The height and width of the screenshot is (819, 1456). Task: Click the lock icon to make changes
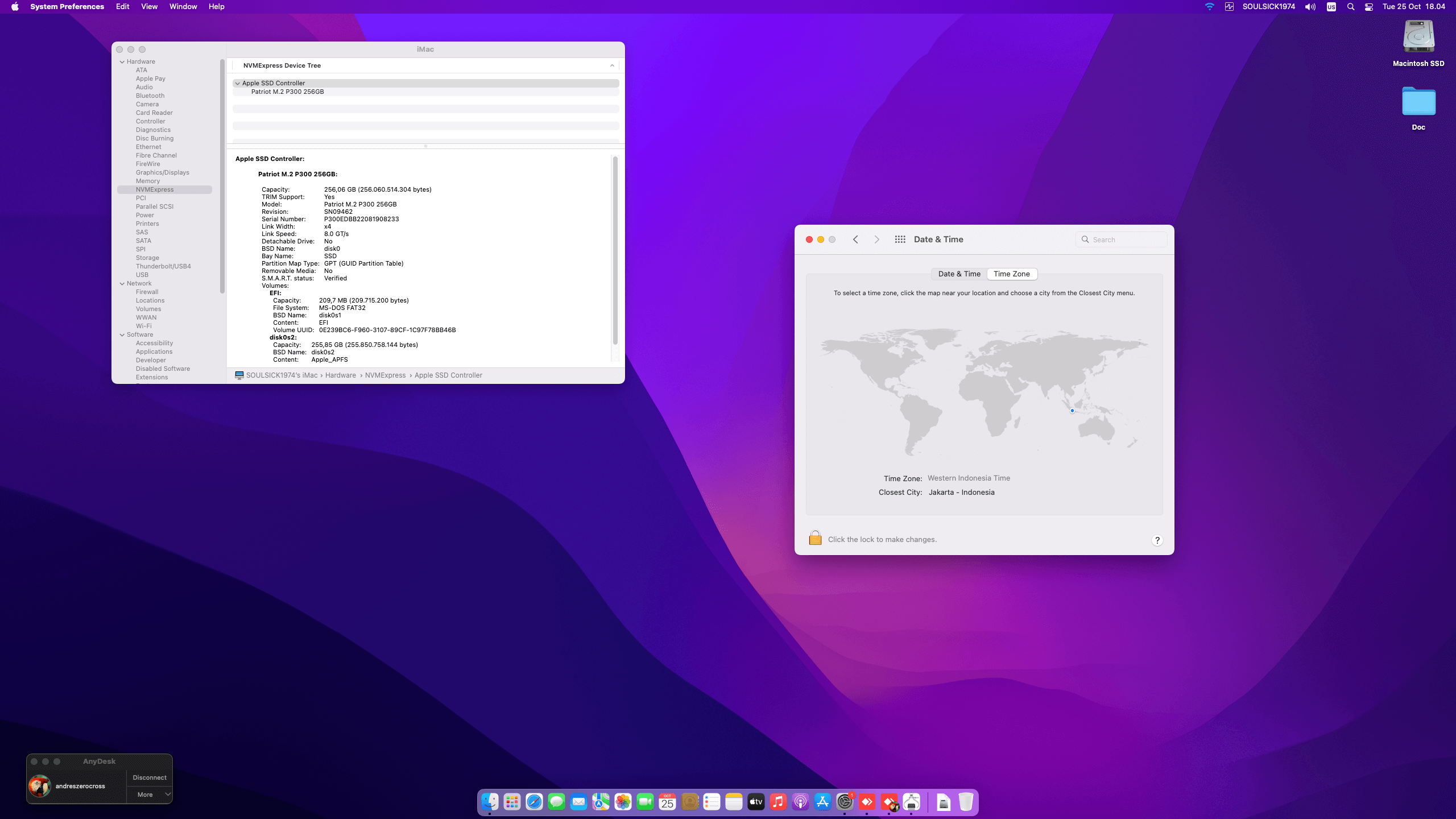coord(815,539)
